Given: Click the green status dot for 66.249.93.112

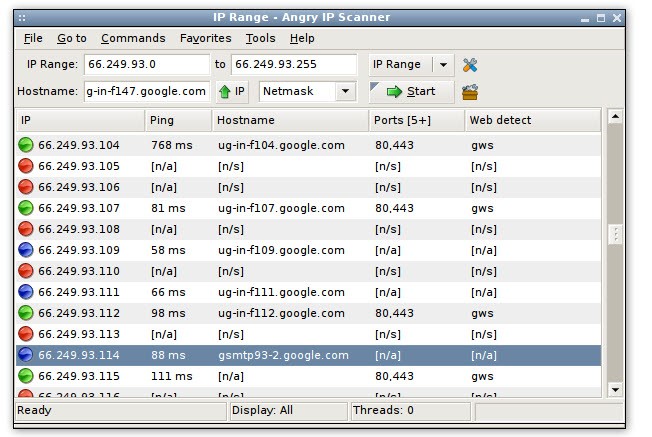Looking at the screenshot, I should click(26, 313).
